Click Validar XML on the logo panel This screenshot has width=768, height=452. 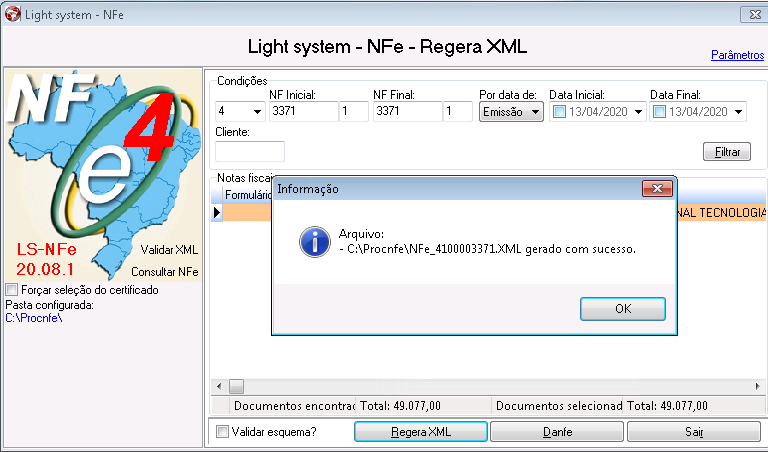[x=169, y=250]
